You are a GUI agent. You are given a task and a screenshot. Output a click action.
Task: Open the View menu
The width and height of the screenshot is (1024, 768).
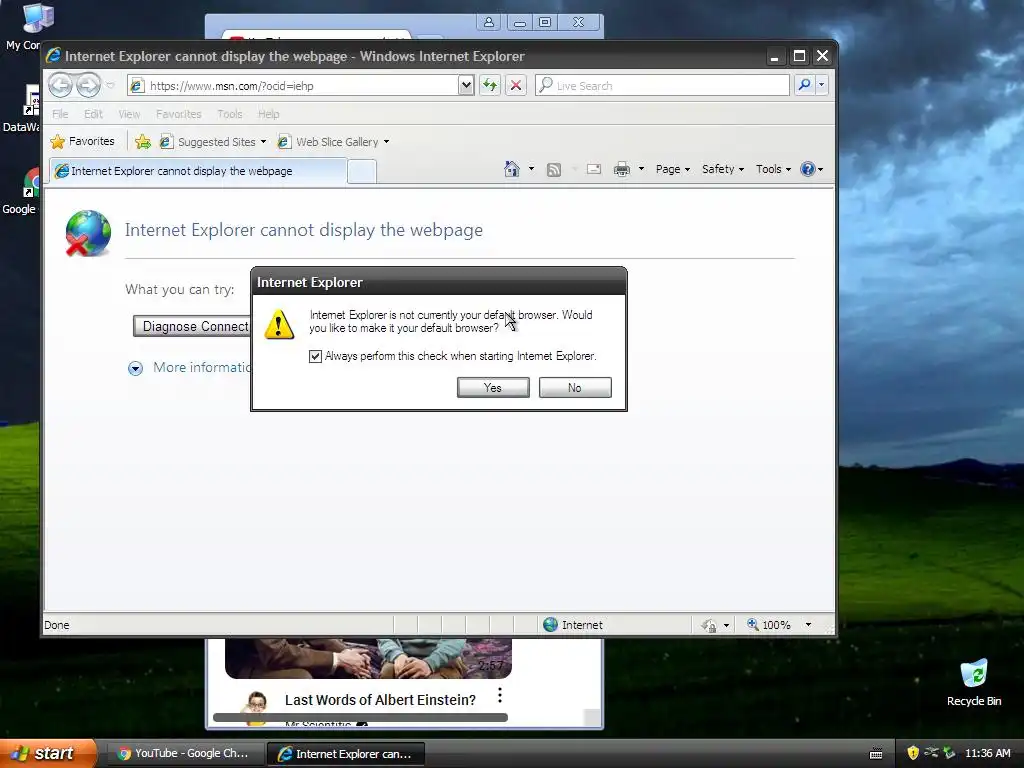(129, 114)
